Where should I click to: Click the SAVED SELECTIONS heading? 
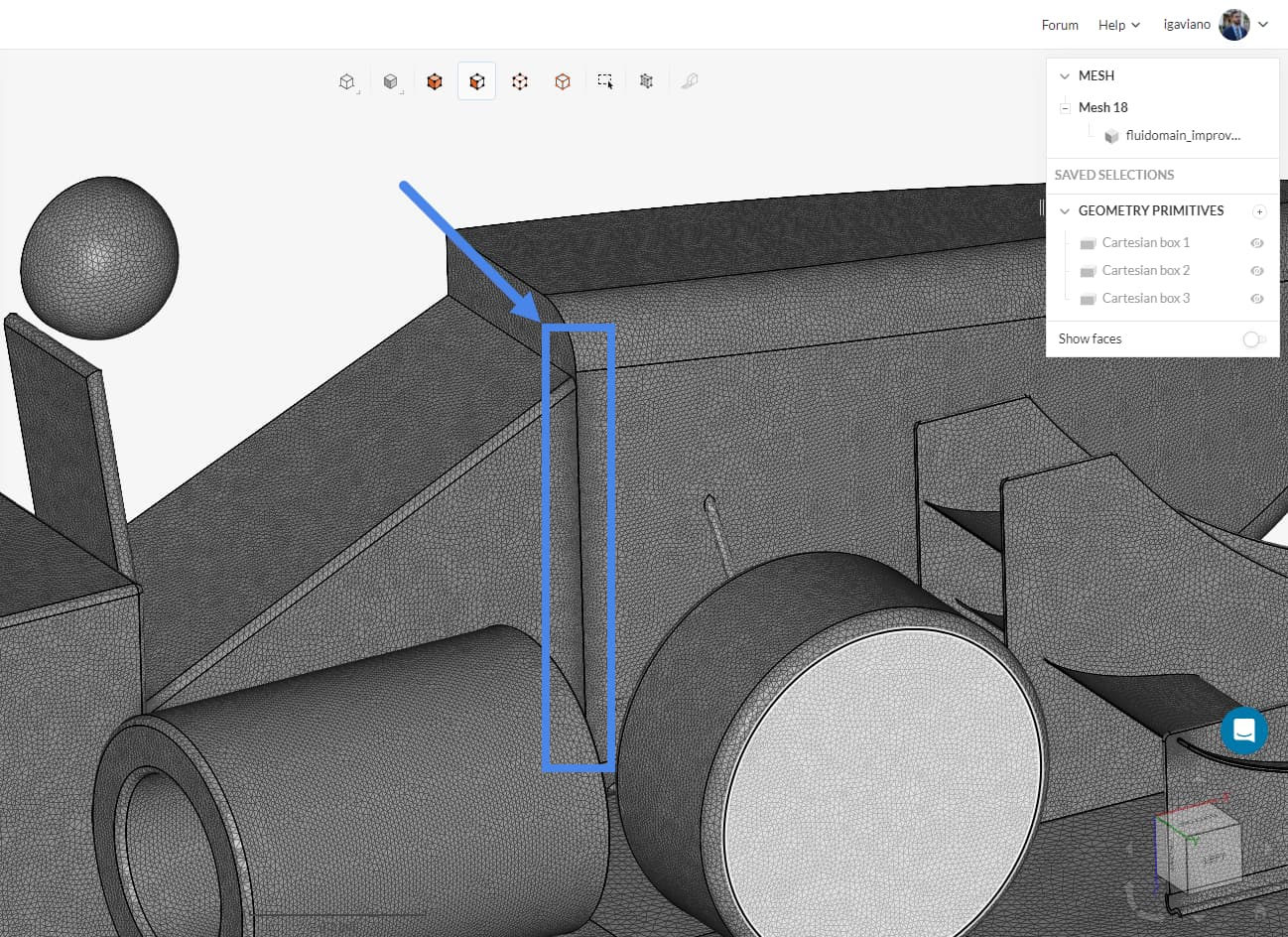[1114, 175]
